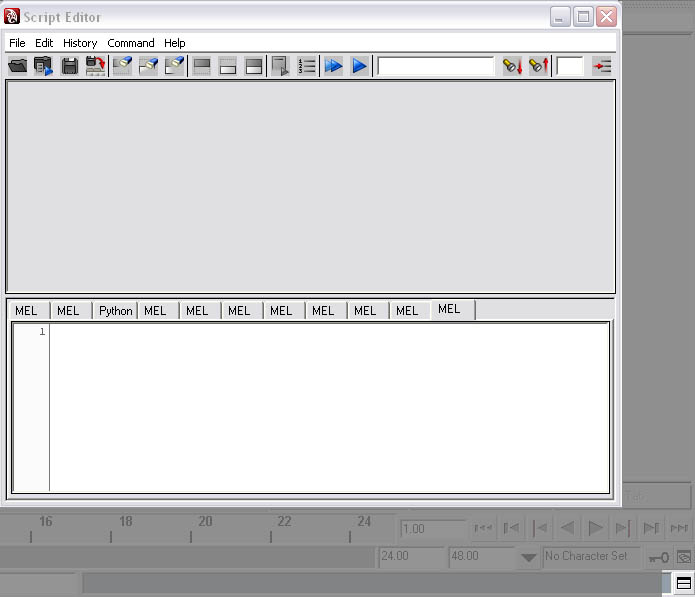Save the script to shelf
The height and width of the screenshot is (597, 695).
(x=95, y=66)
